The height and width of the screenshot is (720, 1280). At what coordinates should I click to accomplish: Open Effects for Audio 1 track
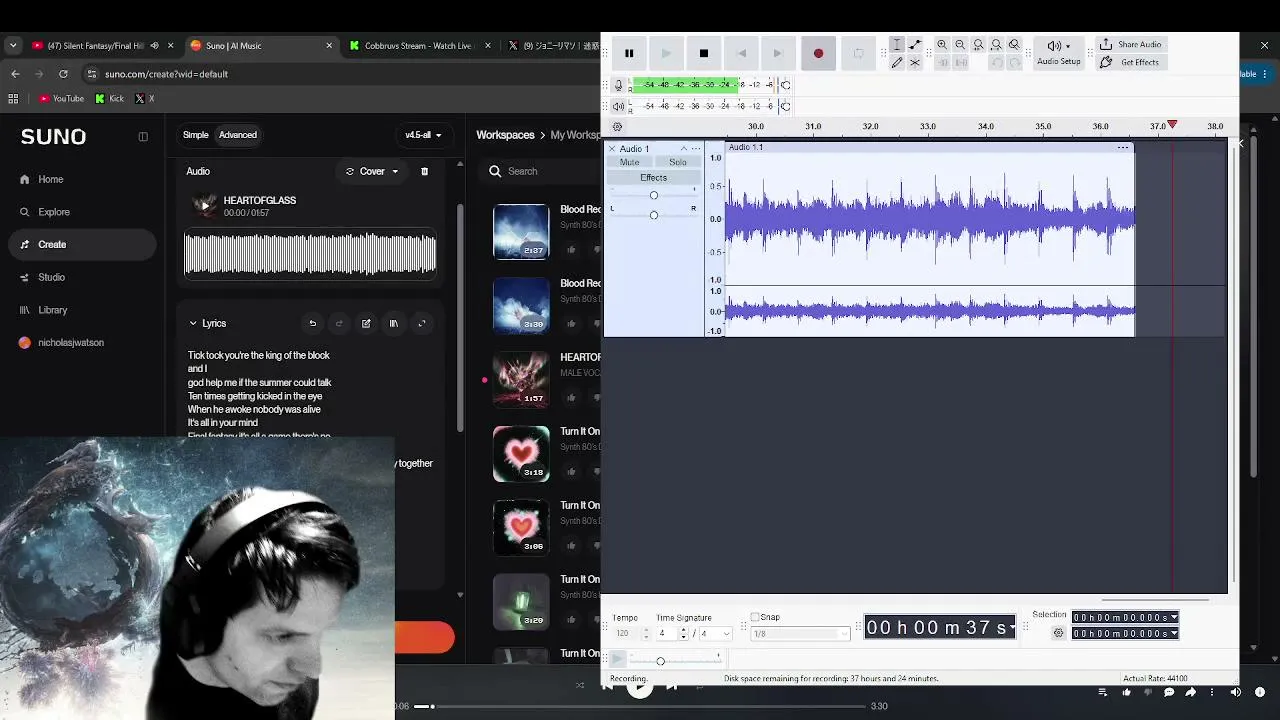[654, 178]
